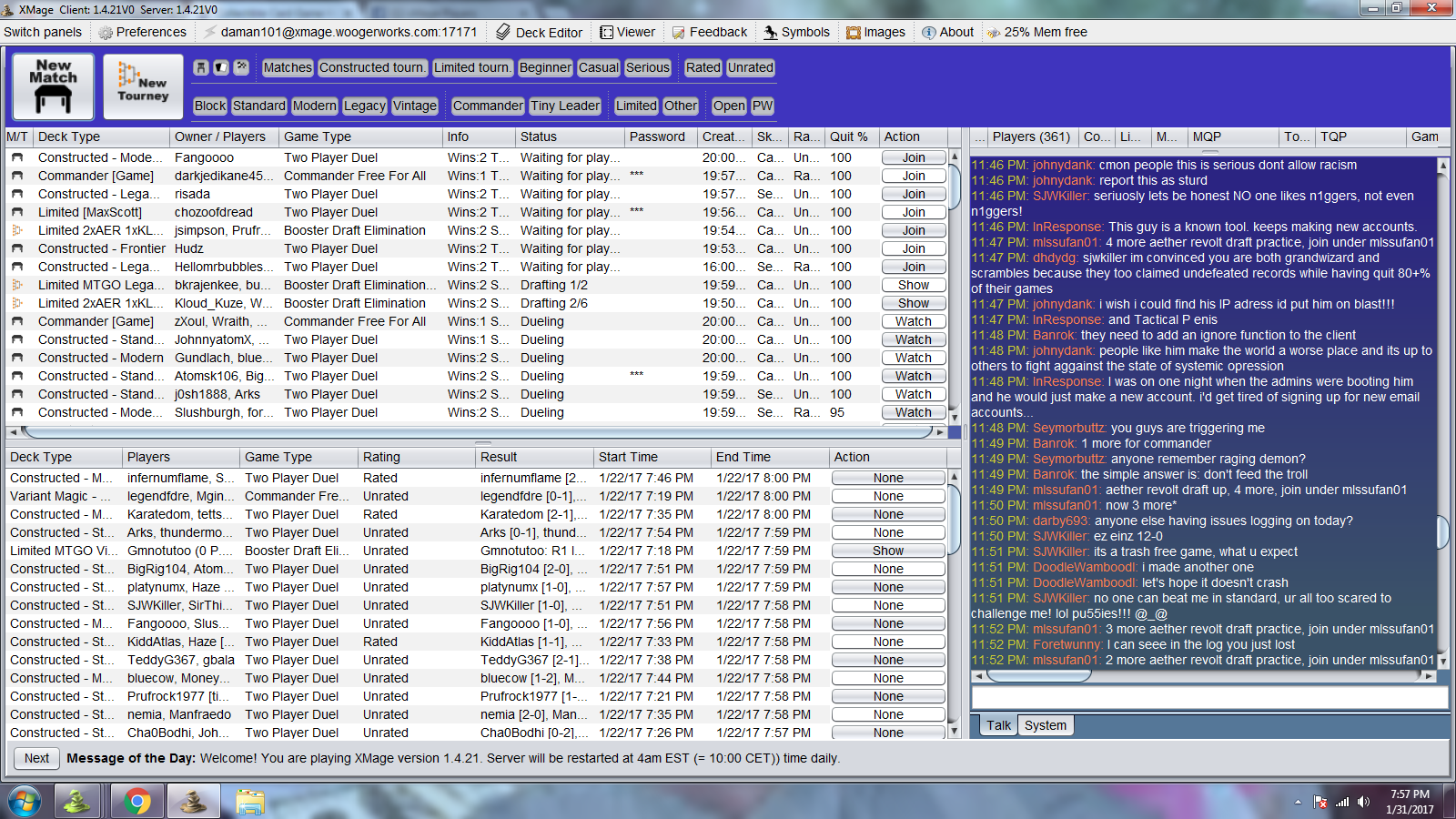Image resolution: width=1456 pixels, height=819 pixels.
Task: Open the About dialog
Action: click(947, 32)
